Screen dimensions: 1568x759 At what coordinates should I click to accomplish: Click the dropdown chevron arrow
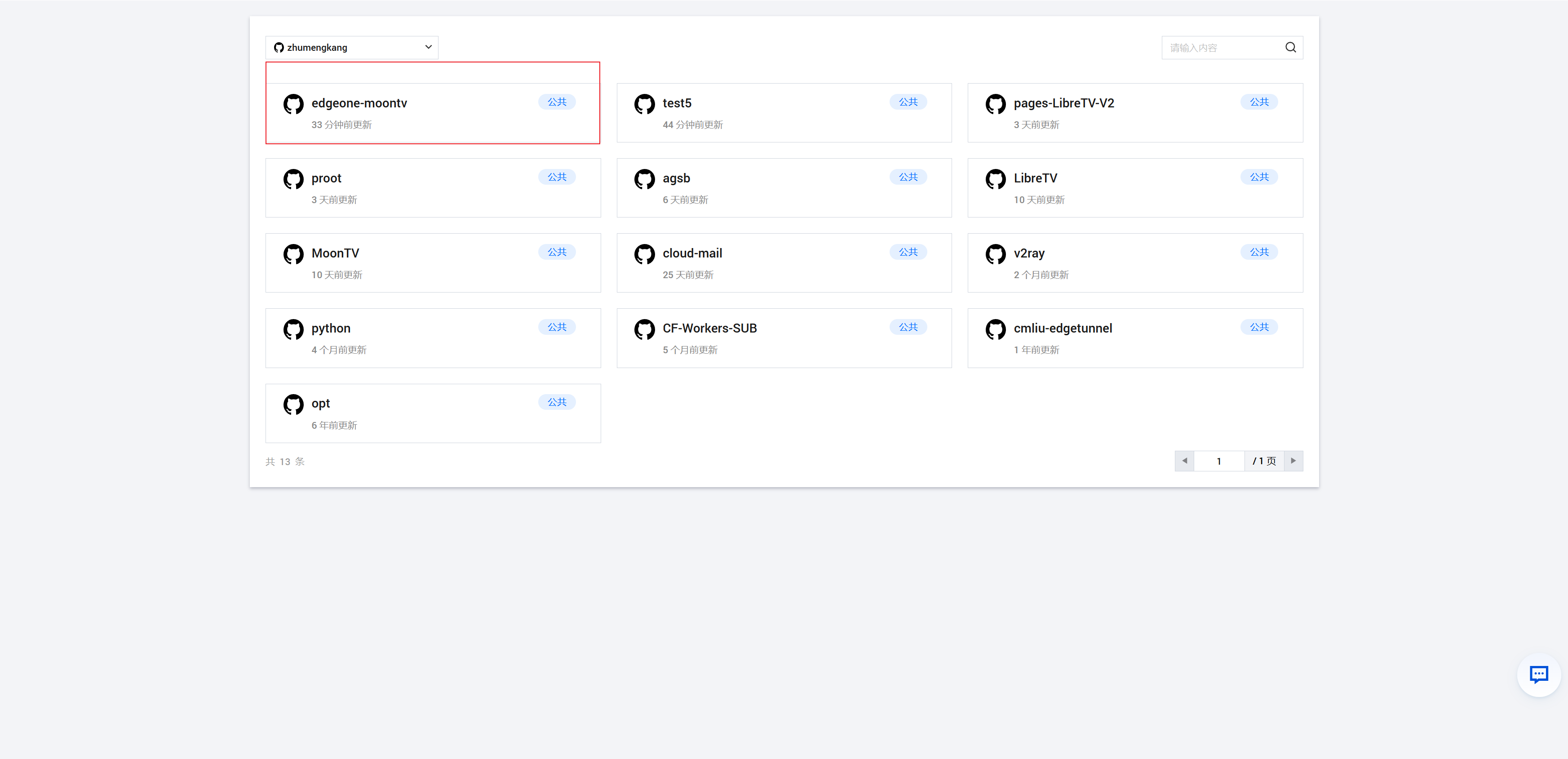pyautogui.click(x=428, y=48)
